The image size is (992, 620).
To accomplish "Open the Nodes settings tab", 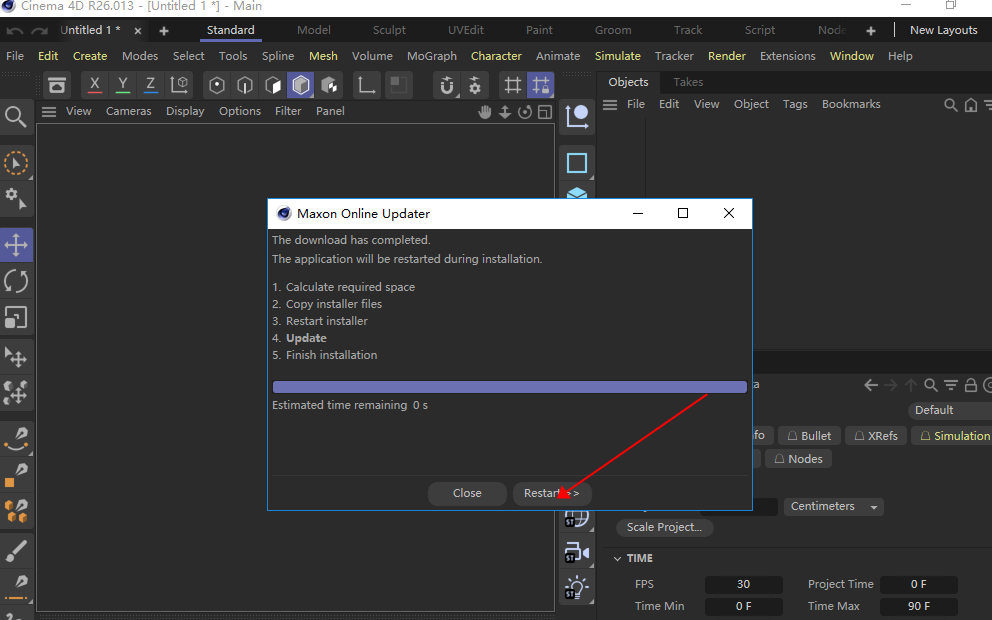I will 798,459.
